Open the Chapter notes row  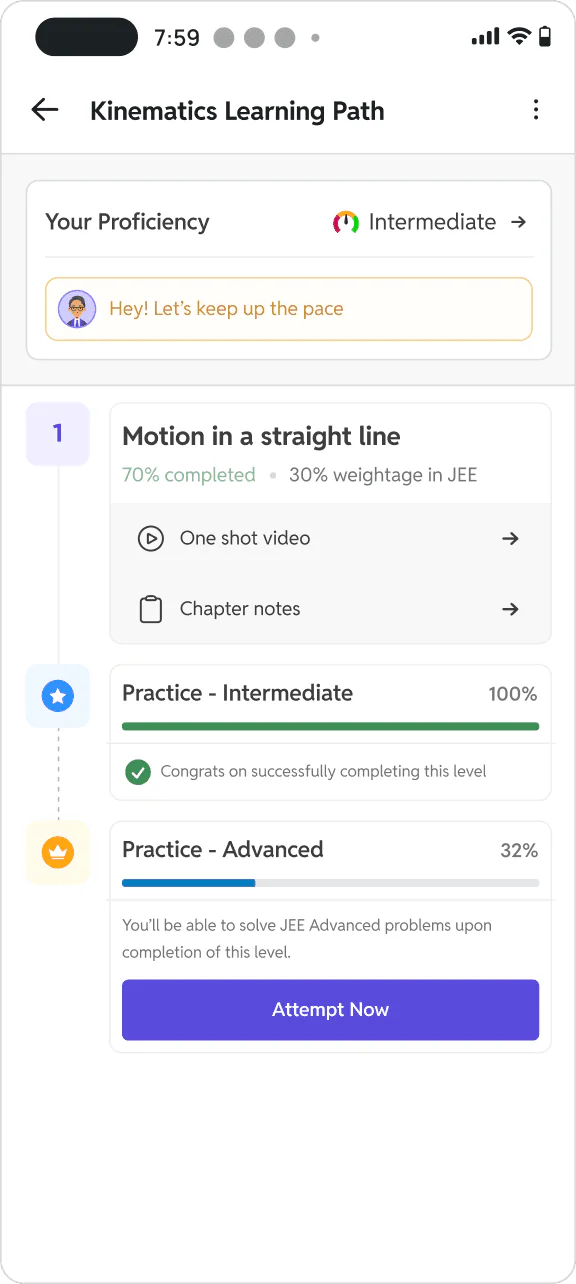(x=330, y=609)
